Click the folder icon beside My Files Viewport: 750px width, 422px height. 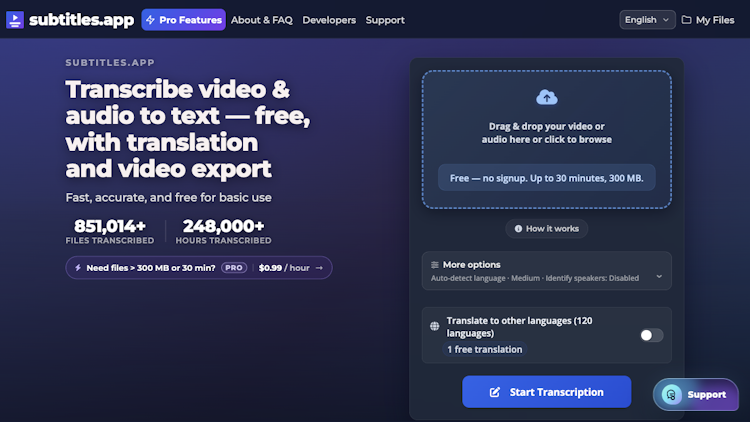(686, 20)
